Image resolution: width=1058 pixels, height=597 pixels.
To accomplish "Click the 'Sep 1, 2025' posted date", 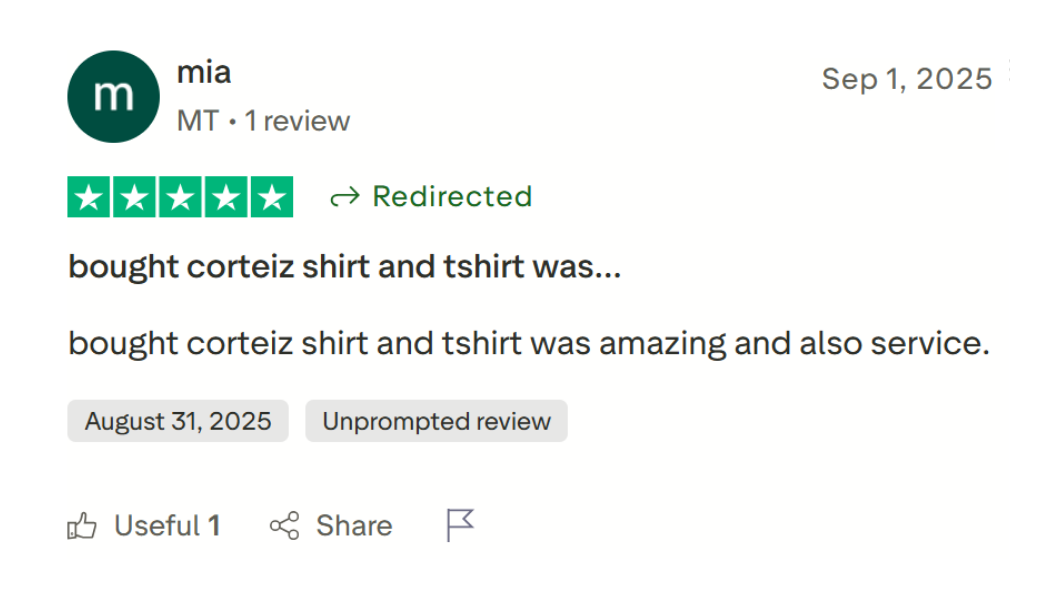I will click(906, 79).
